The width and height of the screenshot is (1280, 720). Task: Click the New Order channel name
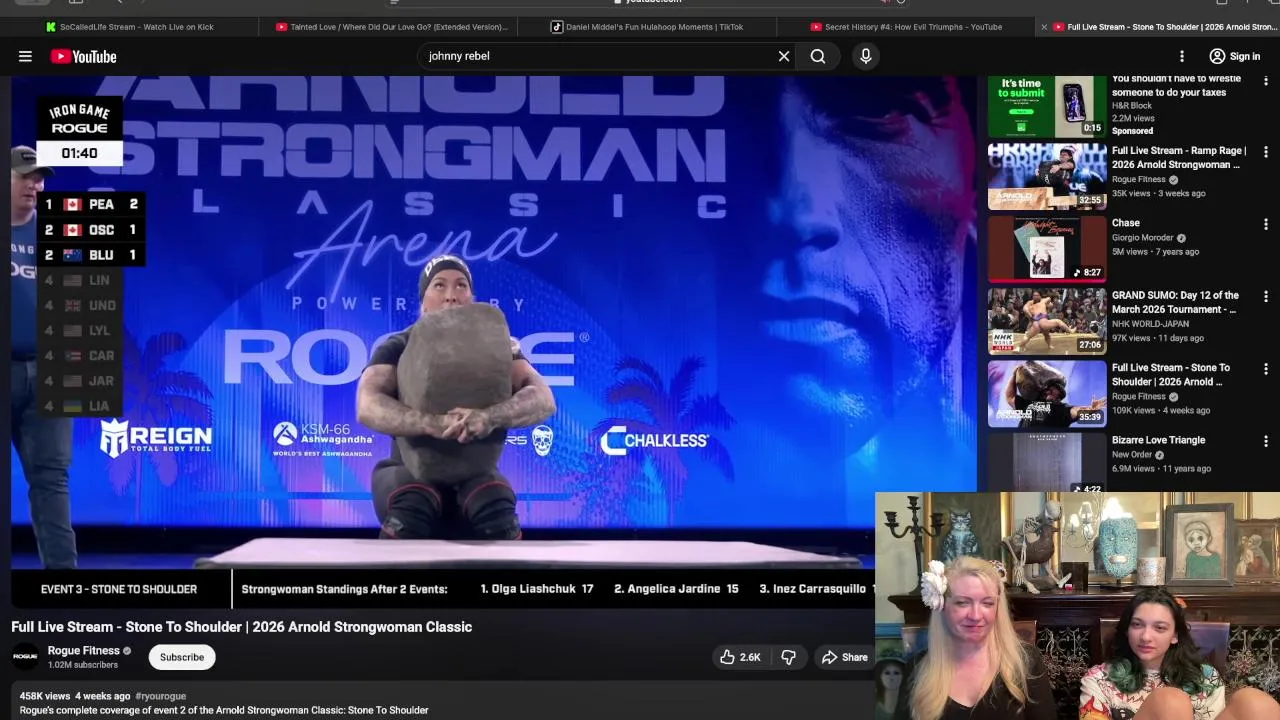[1132, 455]
